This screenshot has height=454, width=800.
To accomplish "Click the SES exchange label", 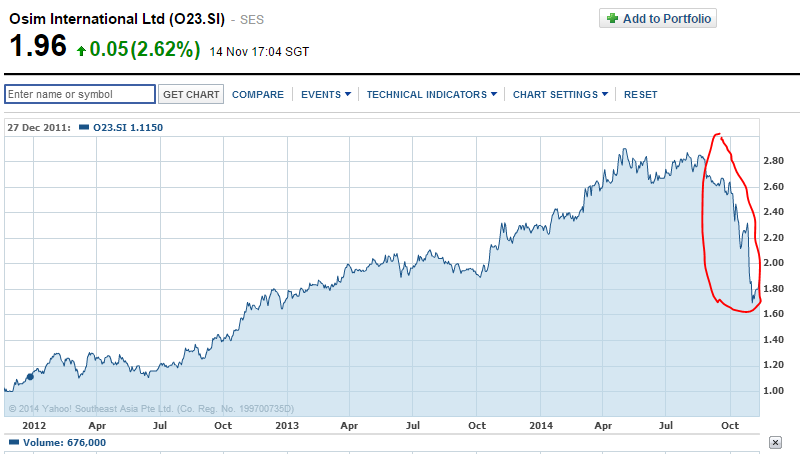I will [252, 20].
